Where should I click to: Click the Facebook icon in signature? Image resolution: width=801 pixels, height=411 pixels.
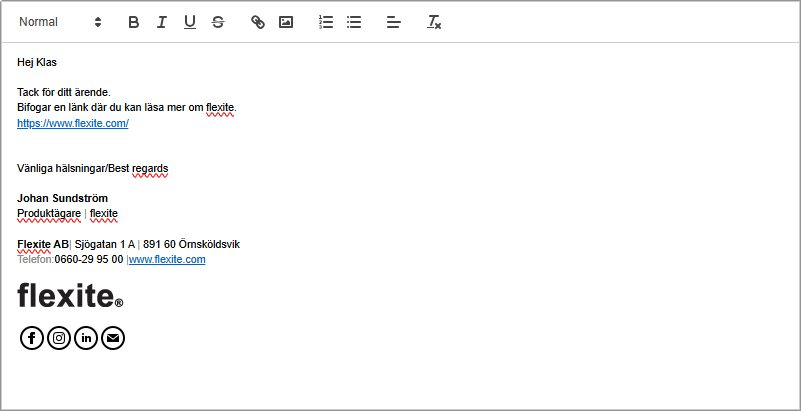point(32,338)
